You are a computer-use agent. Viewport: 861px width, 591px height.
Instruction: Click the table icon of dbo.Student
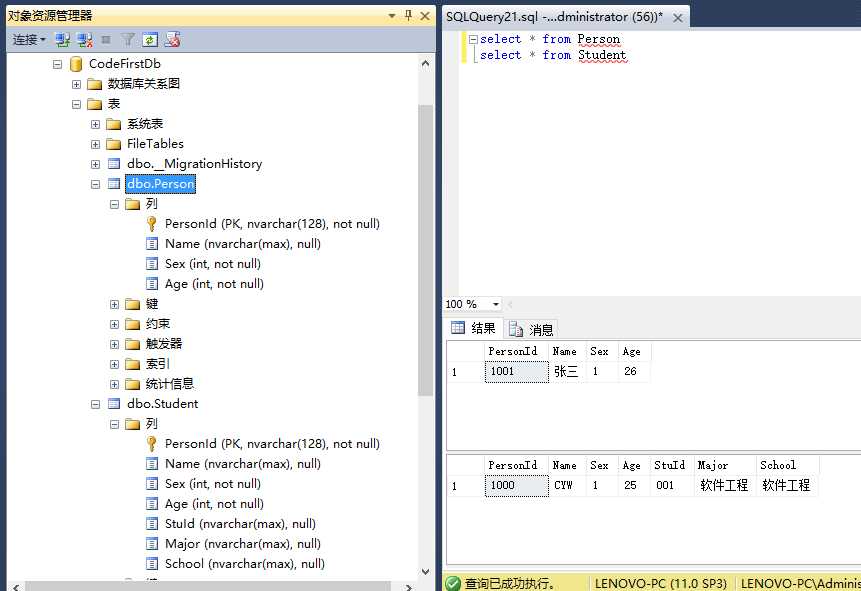click(114, 404)
